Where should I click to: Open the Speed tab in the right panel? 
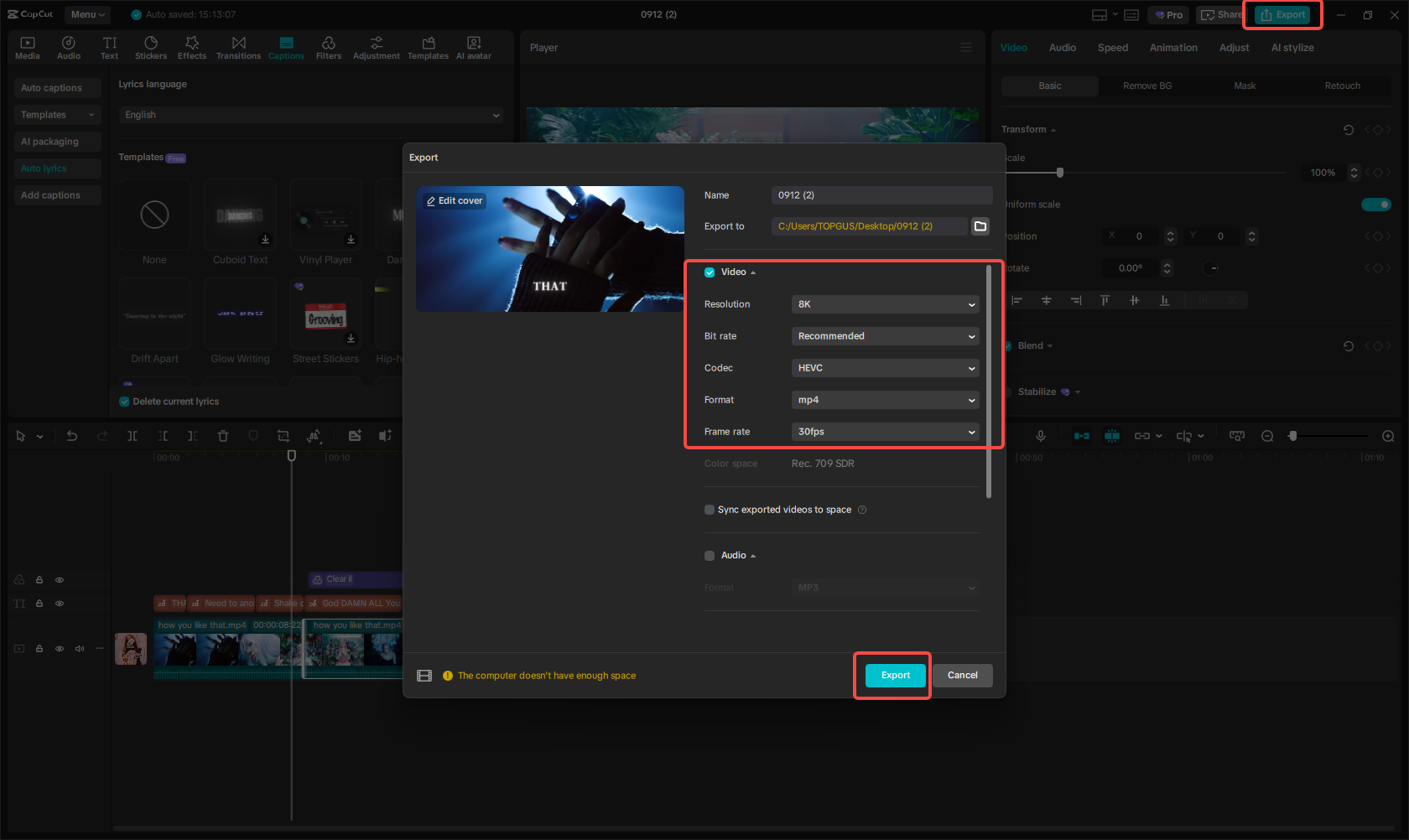click(1112, 48)
